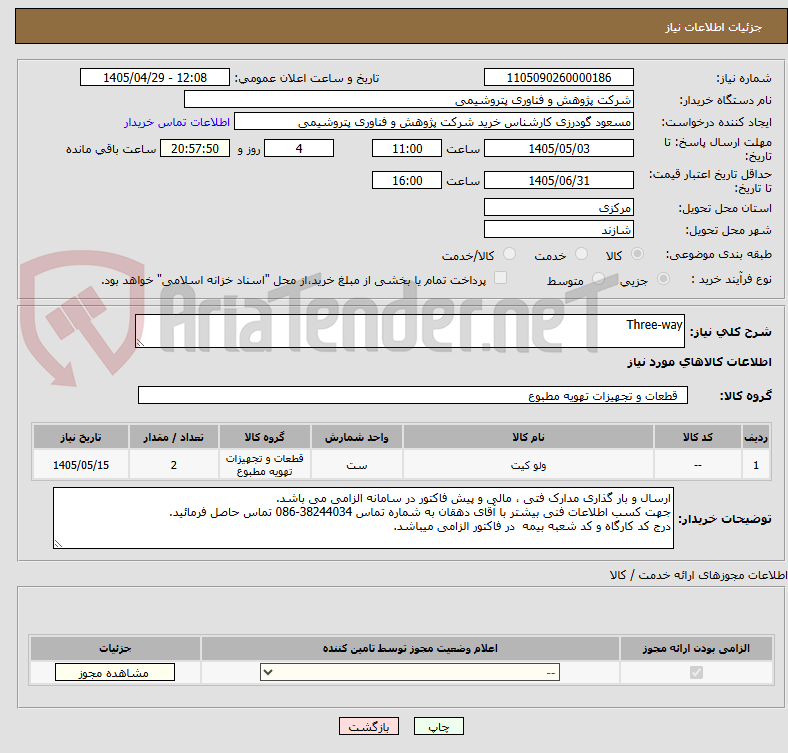Click the گروه کالا field
The width and height of the screenshot is (788, 753).
click(413, 396)
